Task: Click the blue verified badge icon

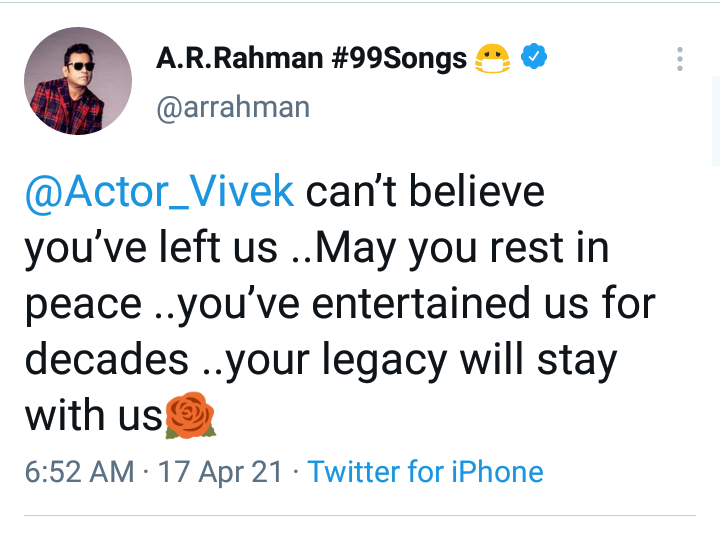Action: (x=534, y=56)
